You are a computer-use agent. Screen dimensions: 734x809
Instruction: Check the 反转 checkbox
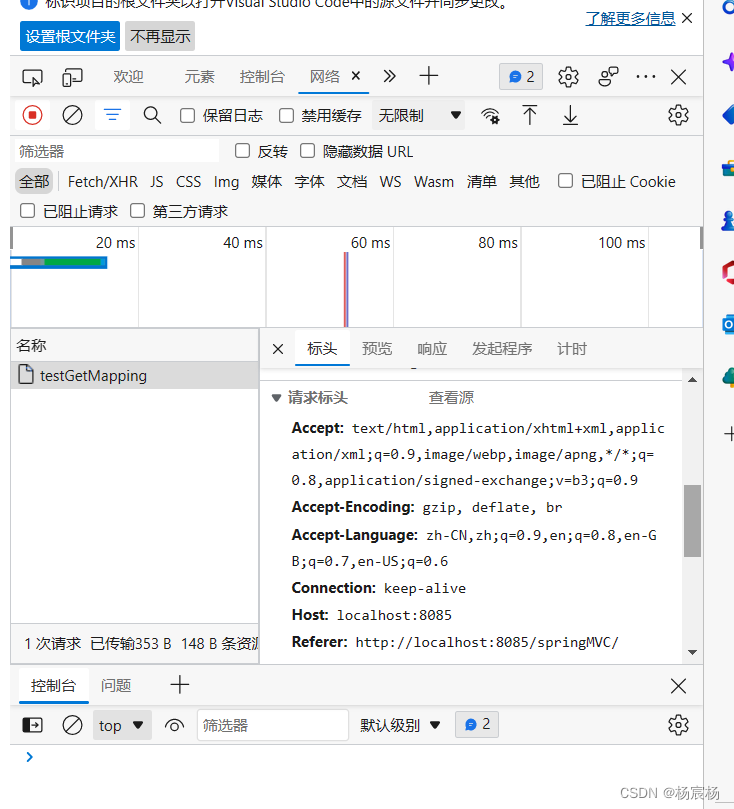click(242, 151)
